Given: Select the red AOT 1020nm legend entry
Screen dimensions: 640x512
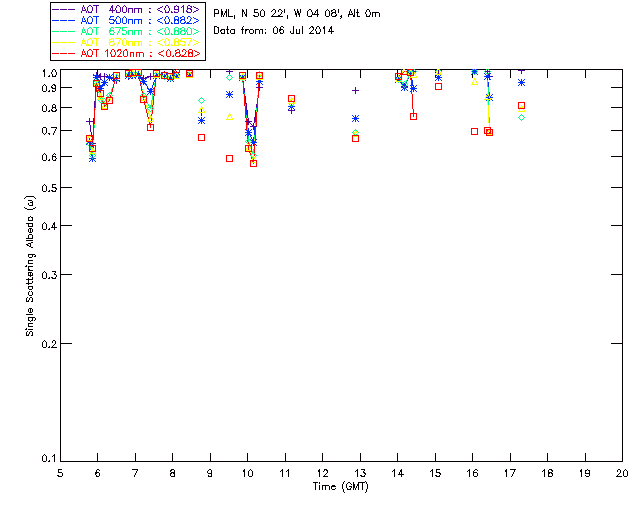Looking at the screenshot, I should coord(128,53).
